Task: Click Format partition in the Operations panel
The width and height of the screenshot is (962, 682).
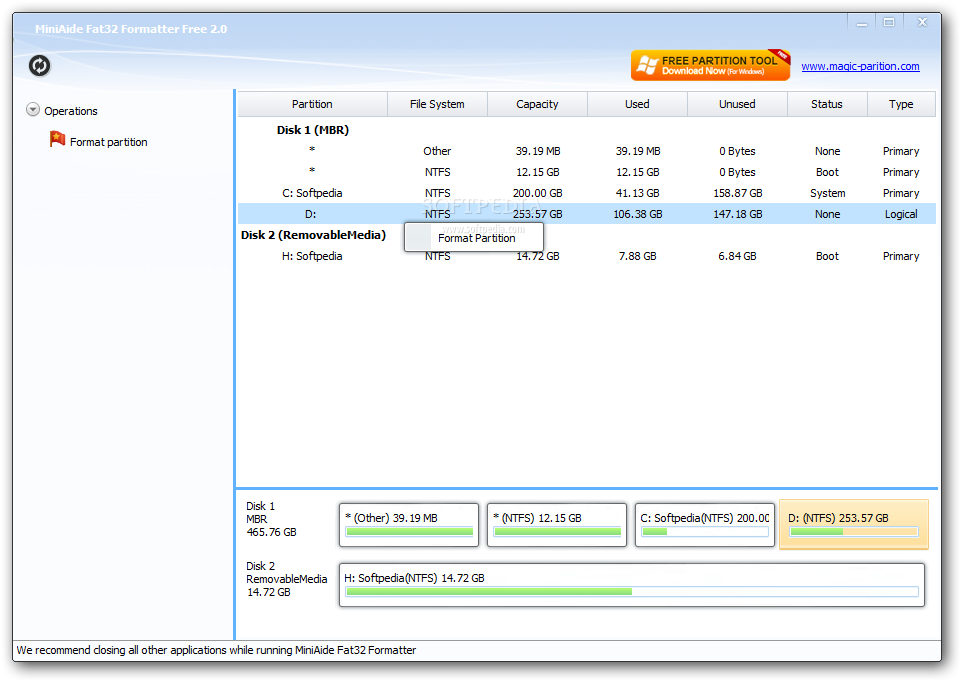Action: (109, 142)
